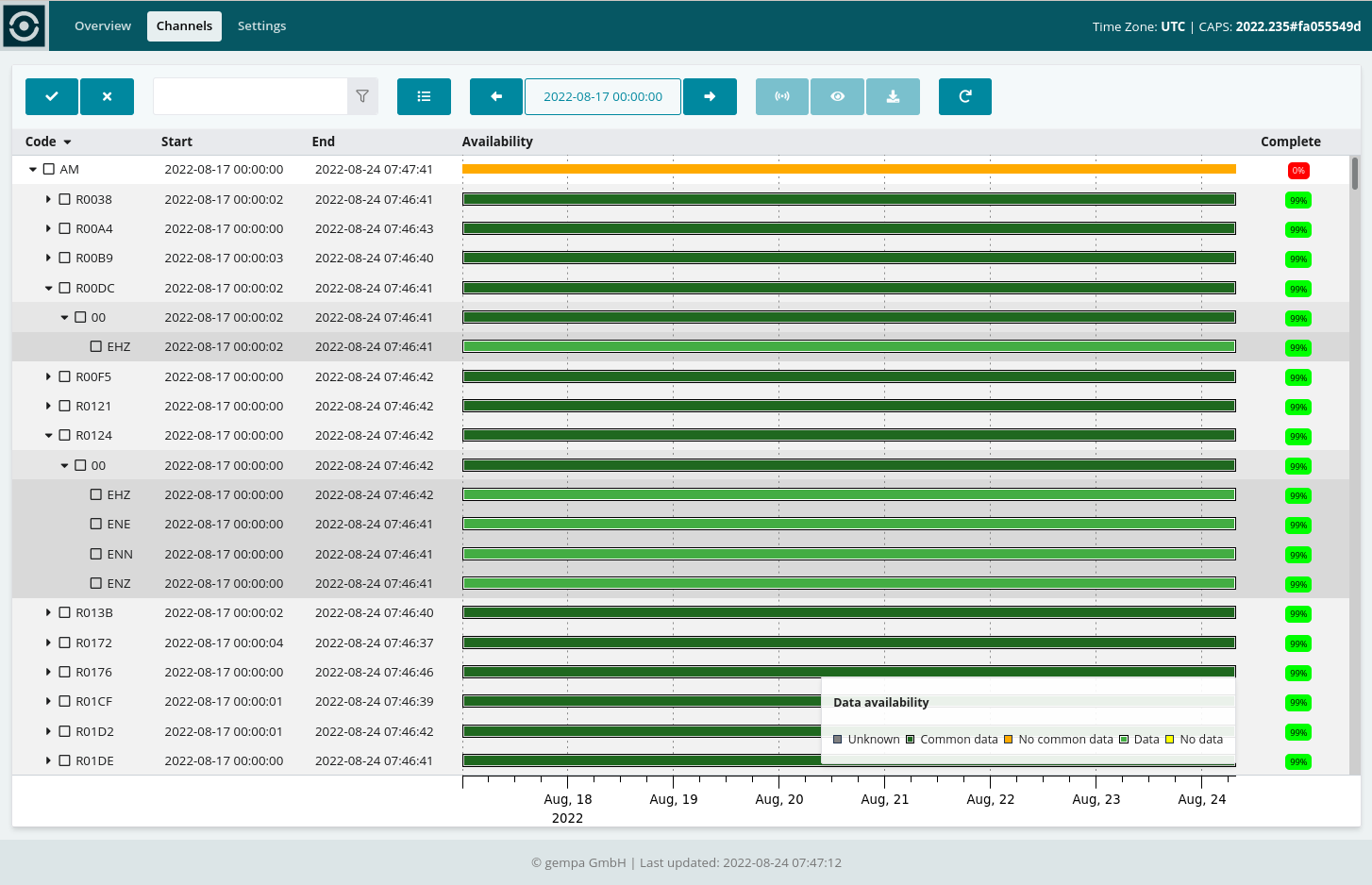
Task: Open the list view toolbar button
Action: point(424,96)
